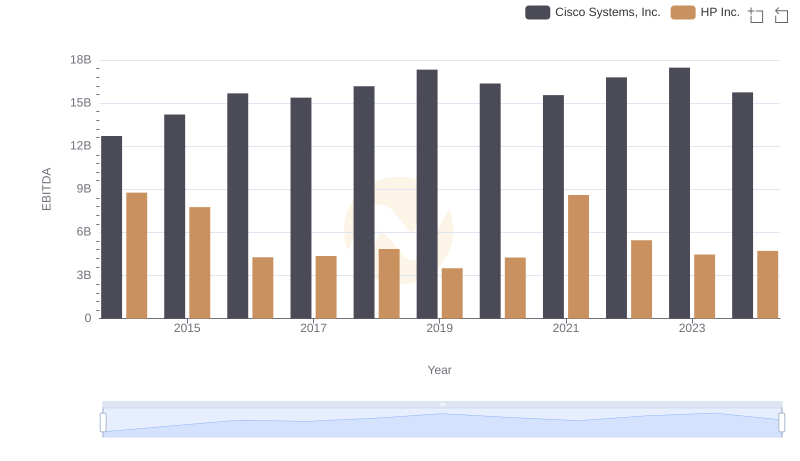Click the right handle of range slider
The height and width of the screenshot is (461, 800).
tap(782, 423)
